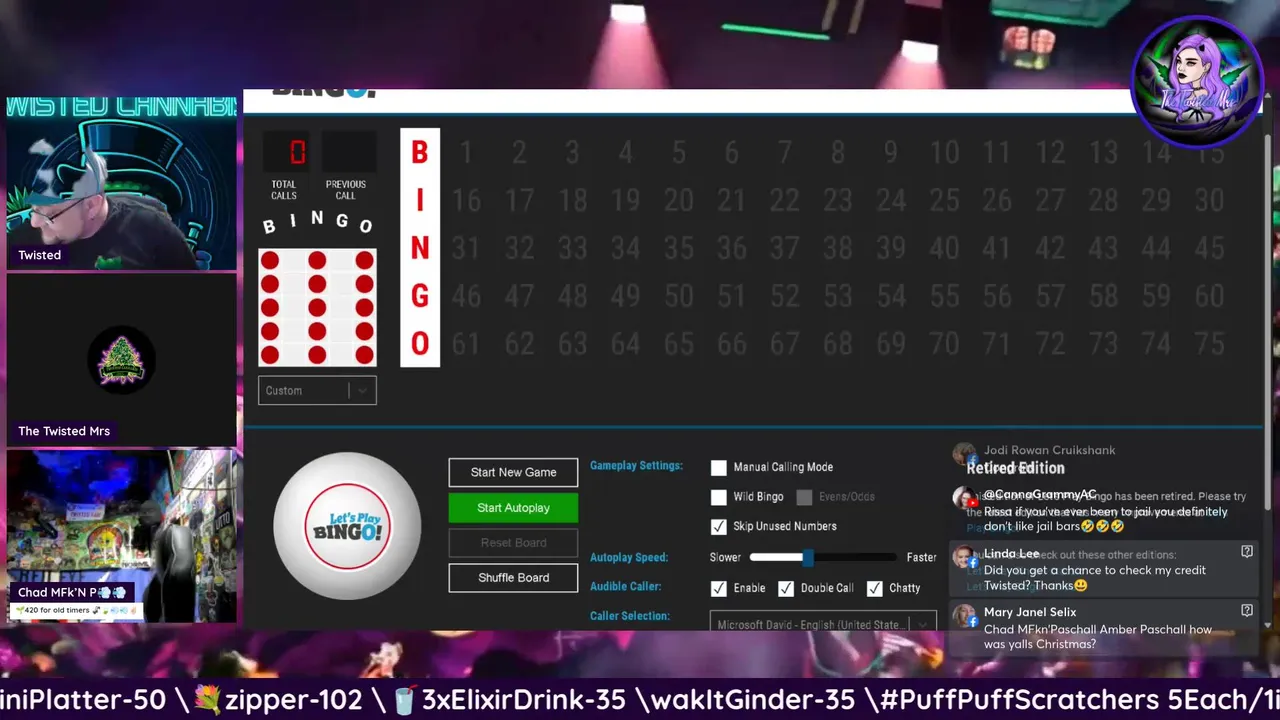Click the red letter O on the board
Screen dimensions: 1280x720
click(x=420, y=344)
